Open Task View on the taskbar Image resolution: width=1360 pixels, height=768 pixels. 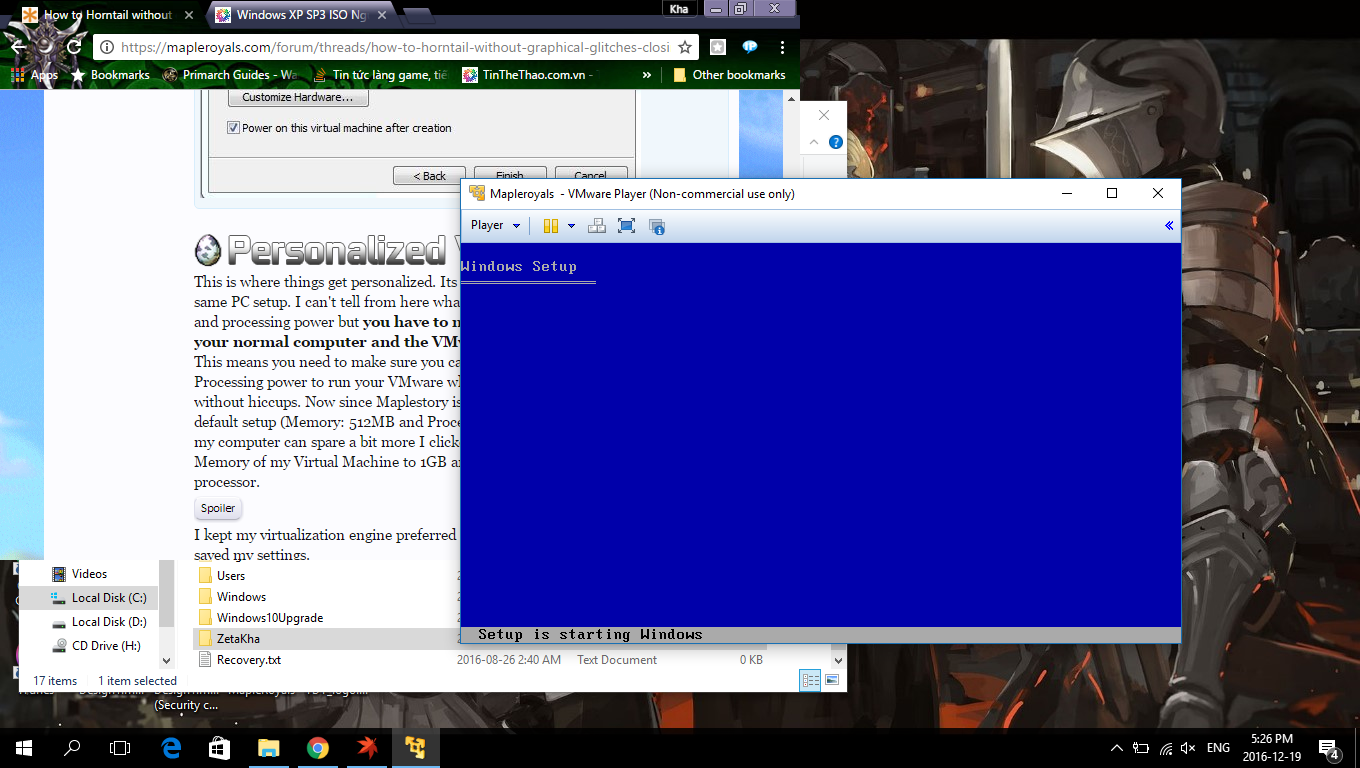(x=120, y=748)
